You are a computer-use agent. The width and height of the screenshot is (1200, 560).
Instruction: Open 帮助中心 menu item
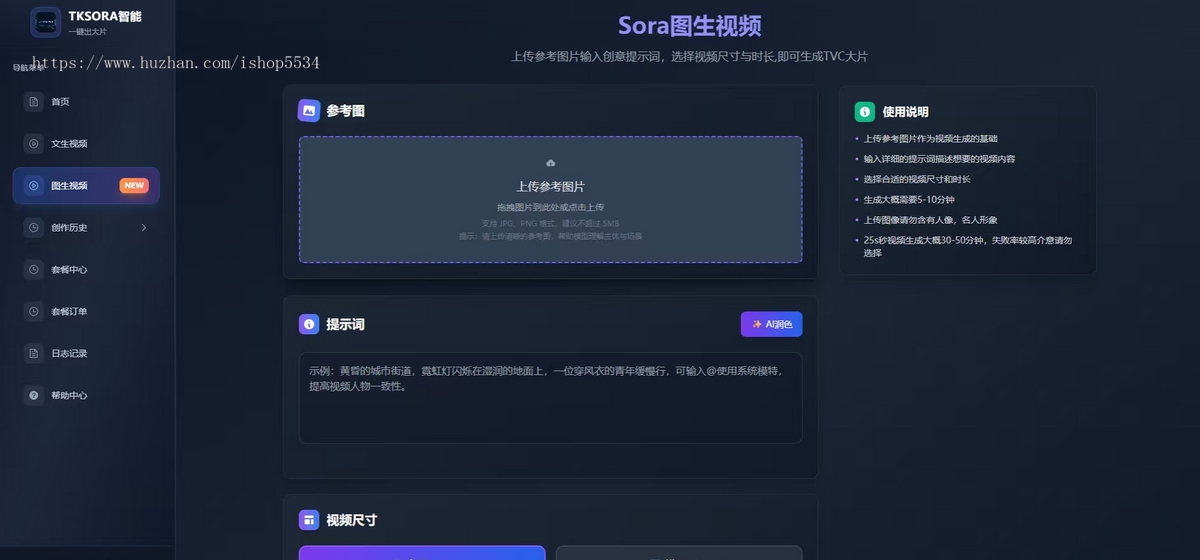tap(86, 396)
